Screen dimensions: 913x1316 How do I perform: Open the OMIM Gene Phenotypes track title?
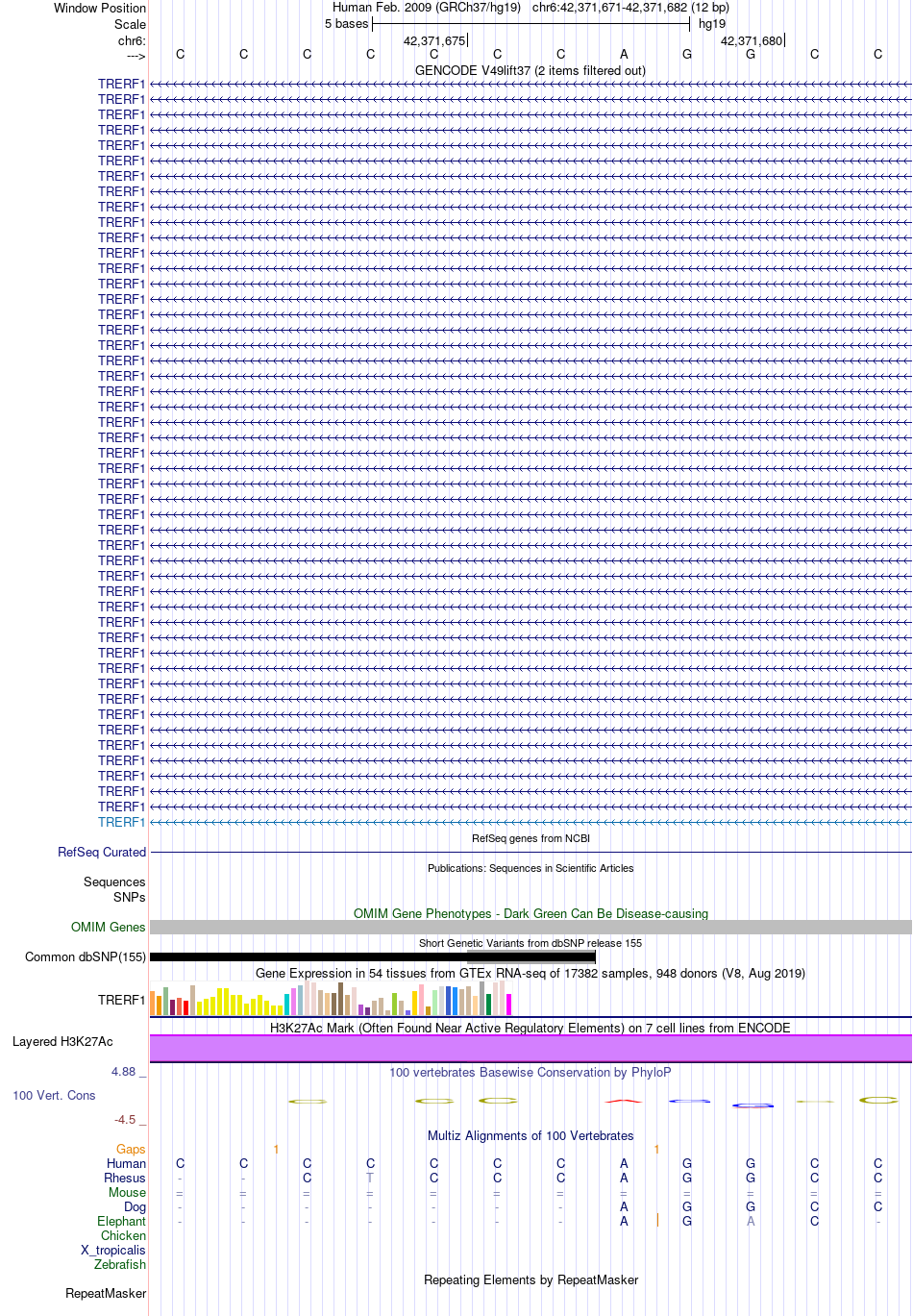click(531, 913)
